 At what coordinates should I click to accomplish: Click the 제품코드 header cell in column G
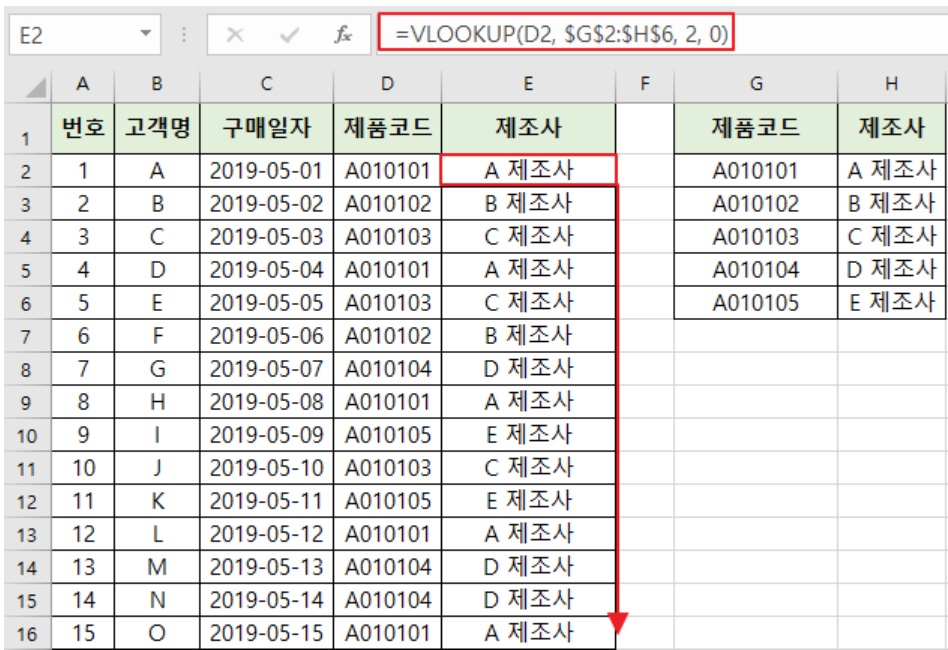point(756,128)
